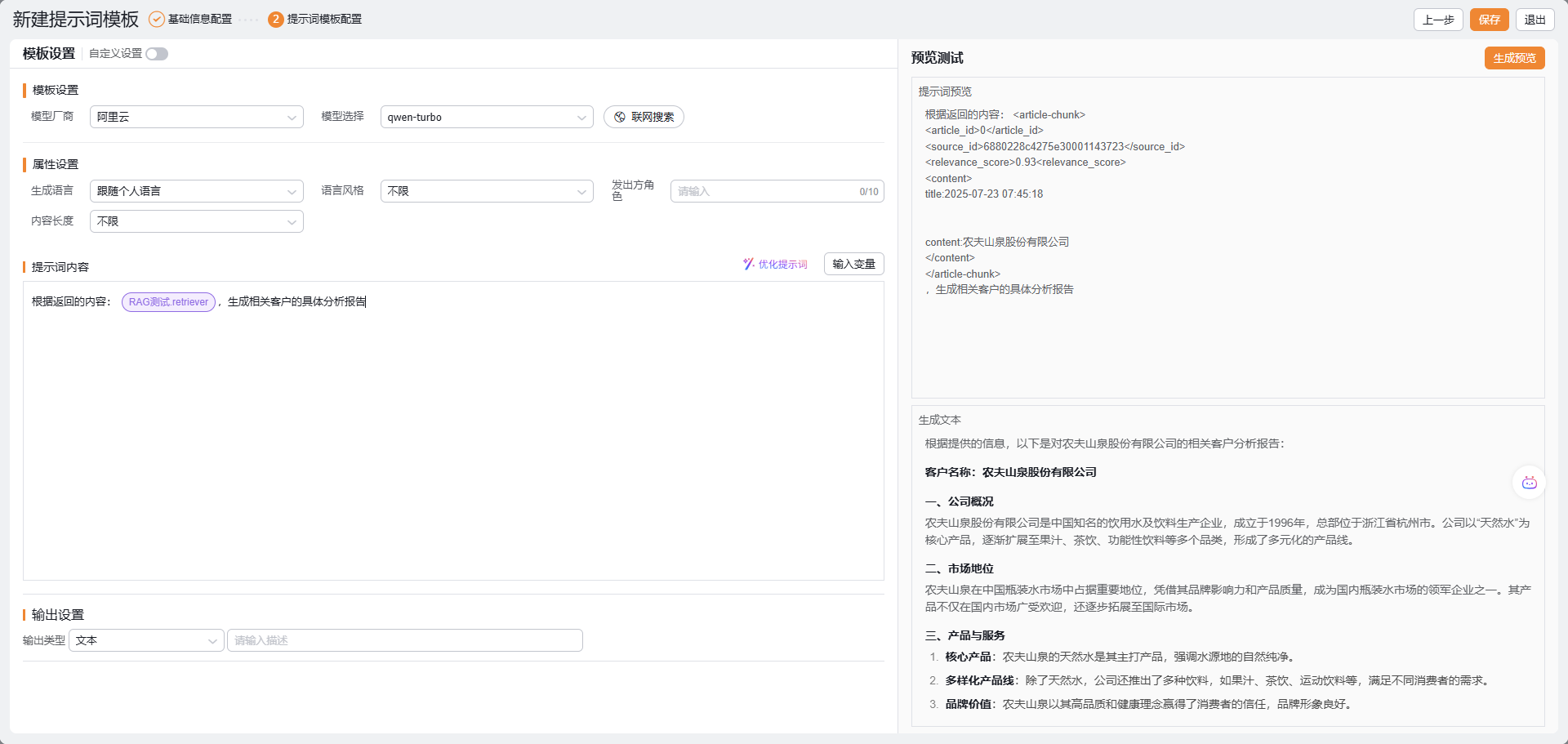Click the 上一步 button
The image size is (1568, 744).
click(x=1437, y=20)
